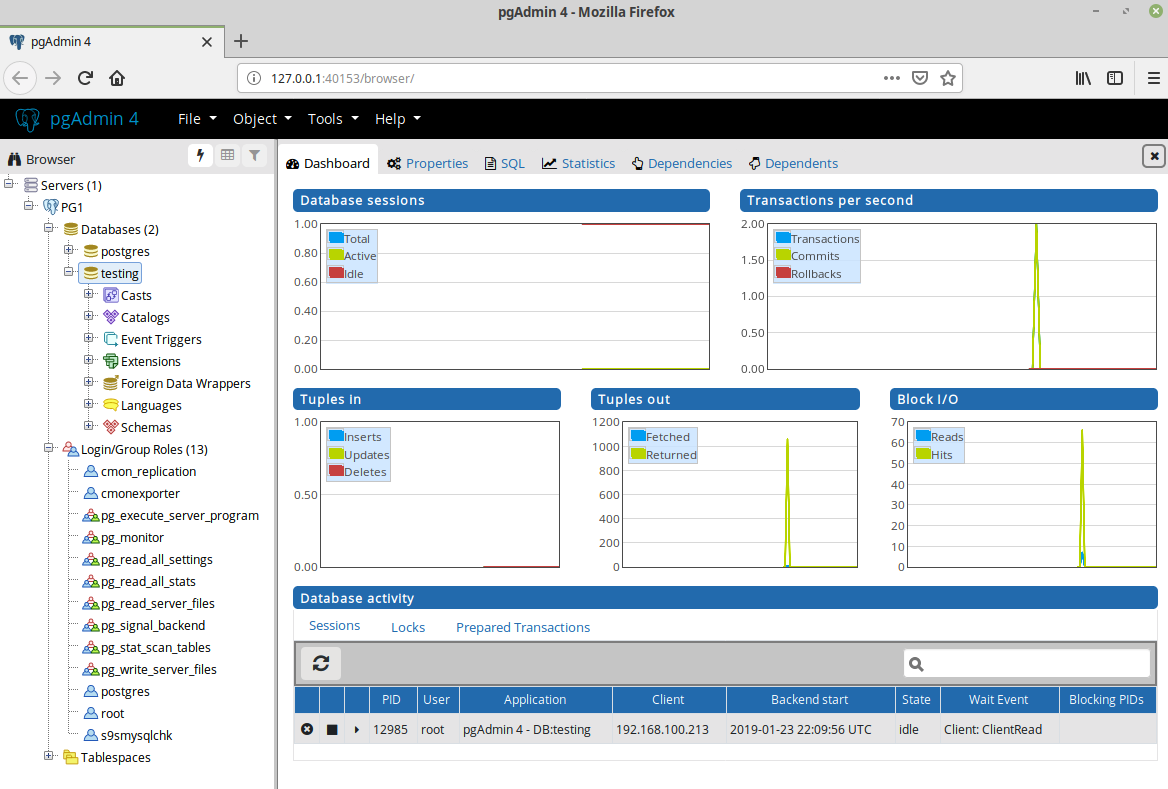
Task: Click the Idle red legend swatch
Action: [x=336, y=273]
